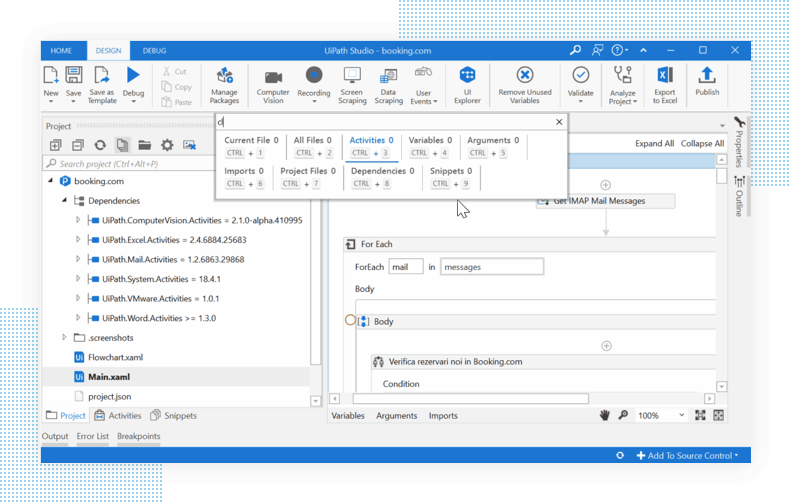Viewport: 789px width, 502px height.
Task: Collapse the booking.com project node
Action: [50, 181]
